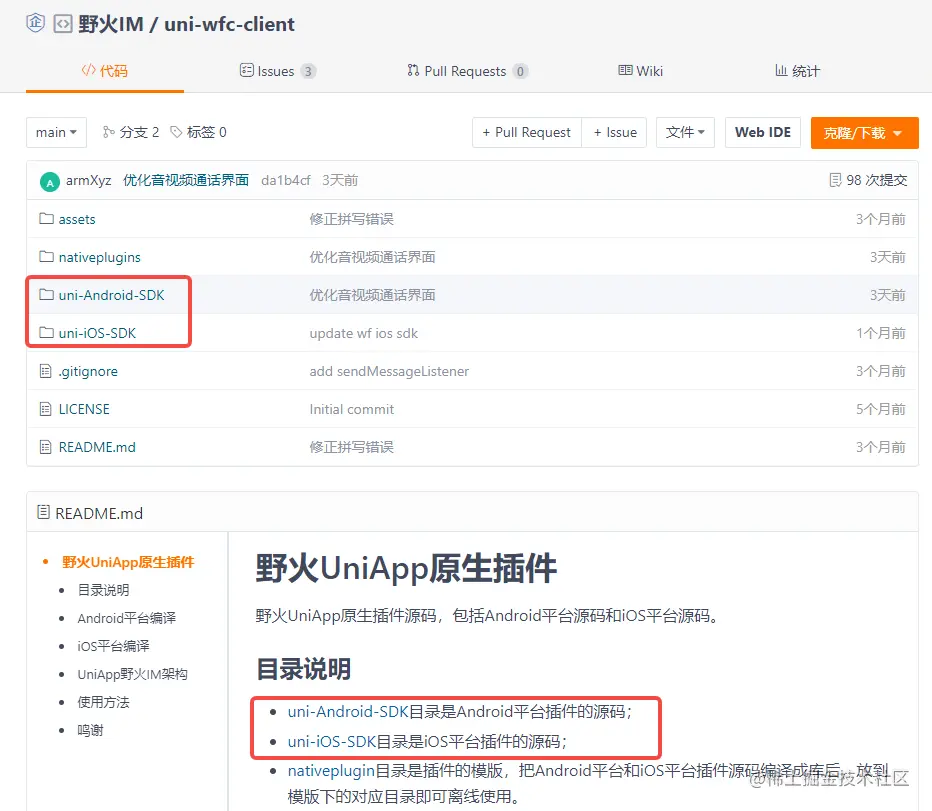Click the LICENSE file icon
Viewport: 932px width, 811px height.
(45, 409)
